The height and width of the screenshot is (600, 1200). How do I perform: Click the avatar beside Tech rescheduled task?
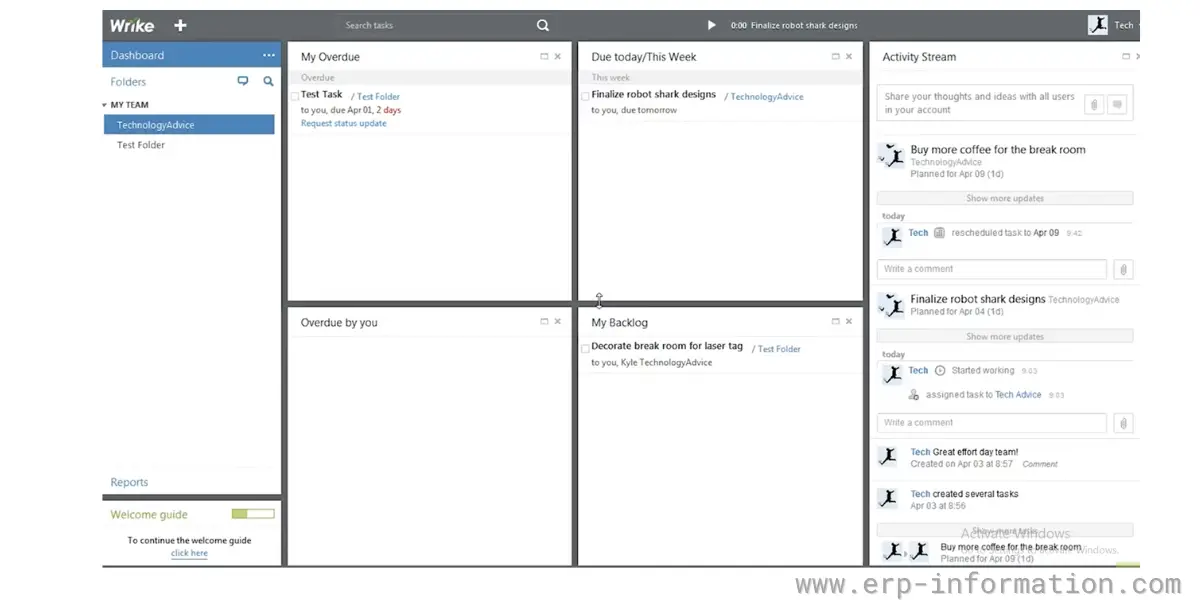point(892,236)
